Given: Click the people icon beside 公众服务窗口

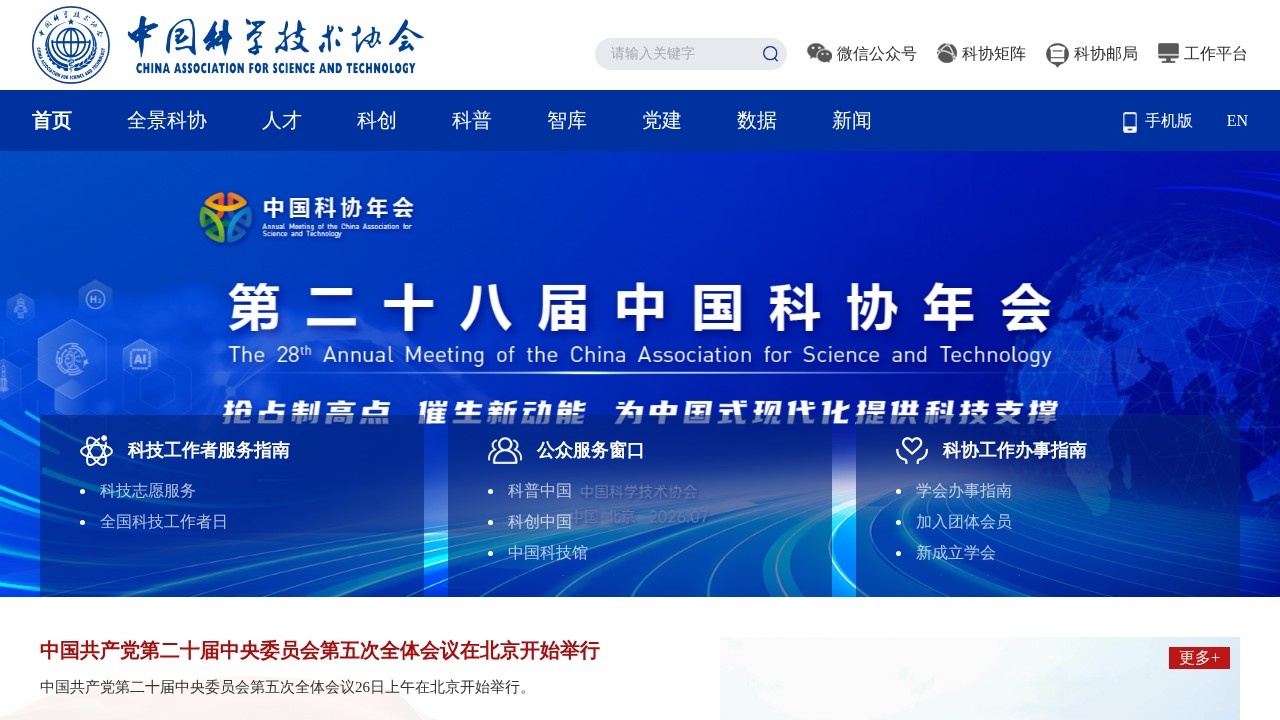Looking at the screenshot, I should point(505,451).
